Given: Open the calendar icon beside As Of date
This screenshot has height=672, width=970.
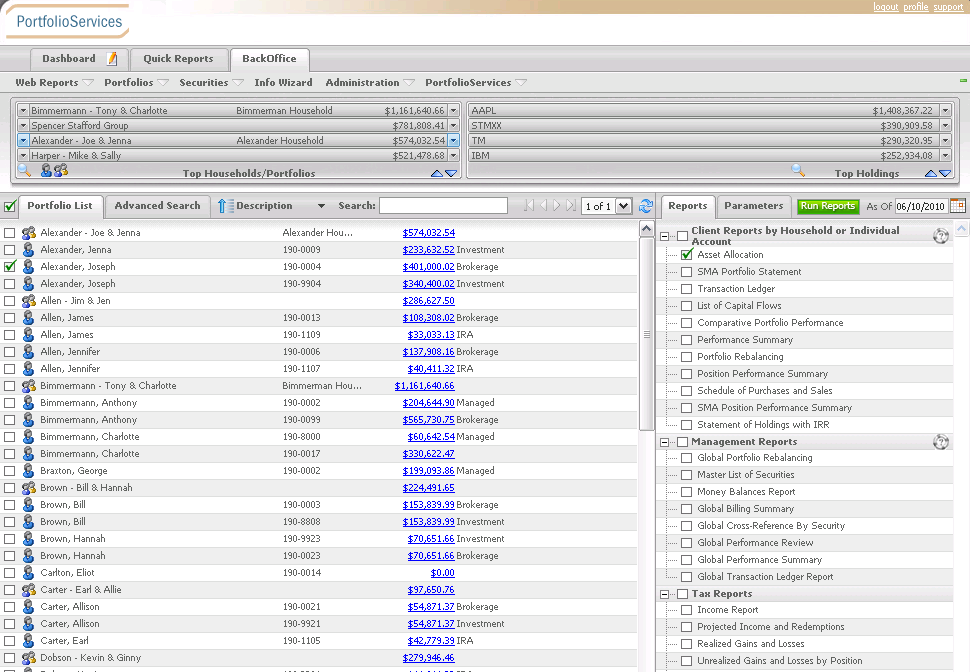Looking at the screenshot, I should coord(958,205).
